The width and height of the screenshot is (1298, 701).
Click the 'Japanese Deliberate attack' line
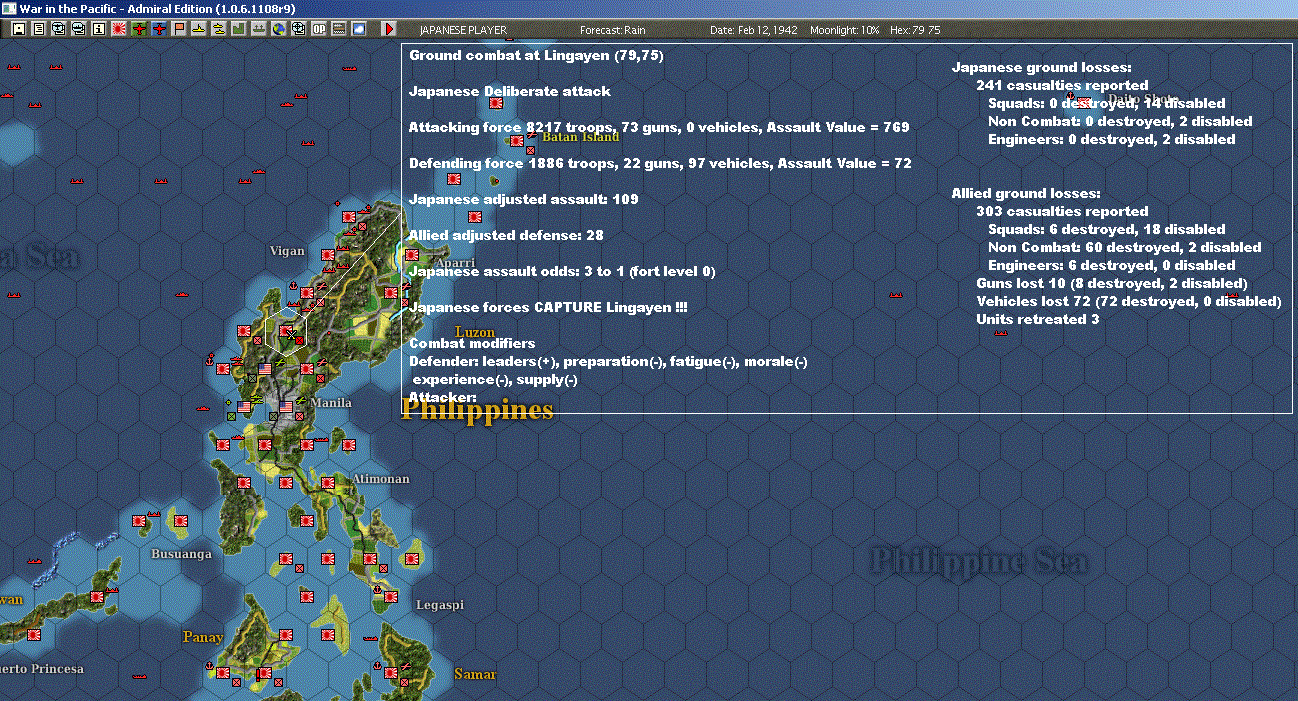(x=510, y=91)
